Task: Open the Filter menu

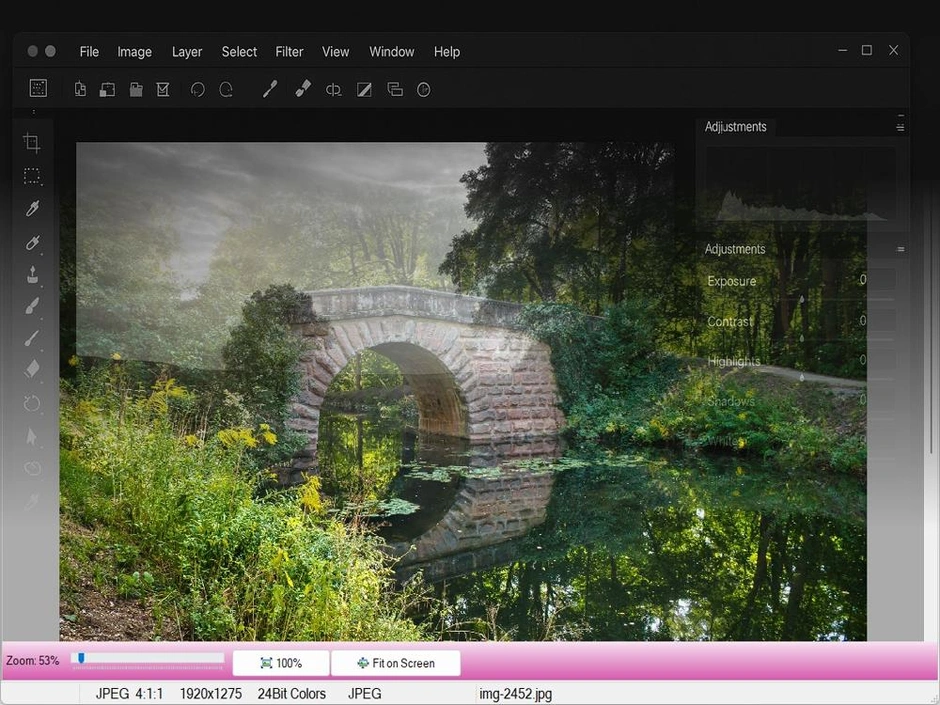Action: (289, 51)
